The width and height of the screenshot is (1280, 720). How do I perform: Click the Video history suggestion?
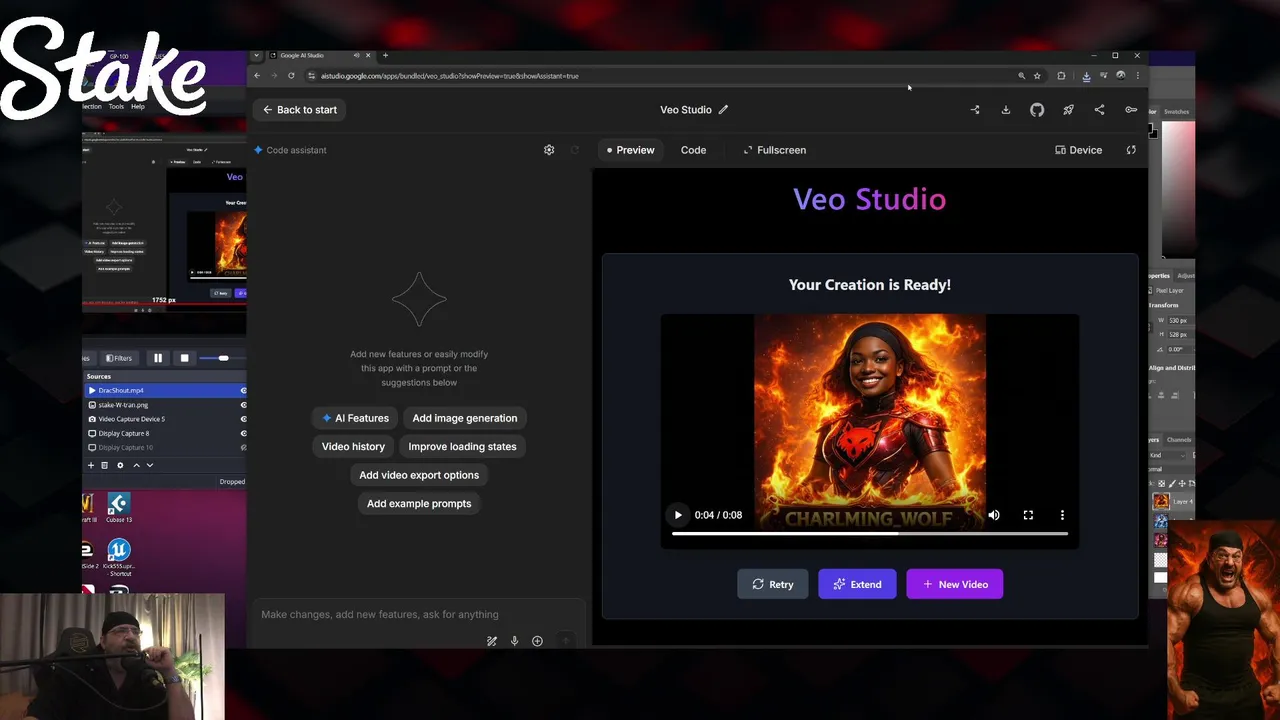click(353, 447)
